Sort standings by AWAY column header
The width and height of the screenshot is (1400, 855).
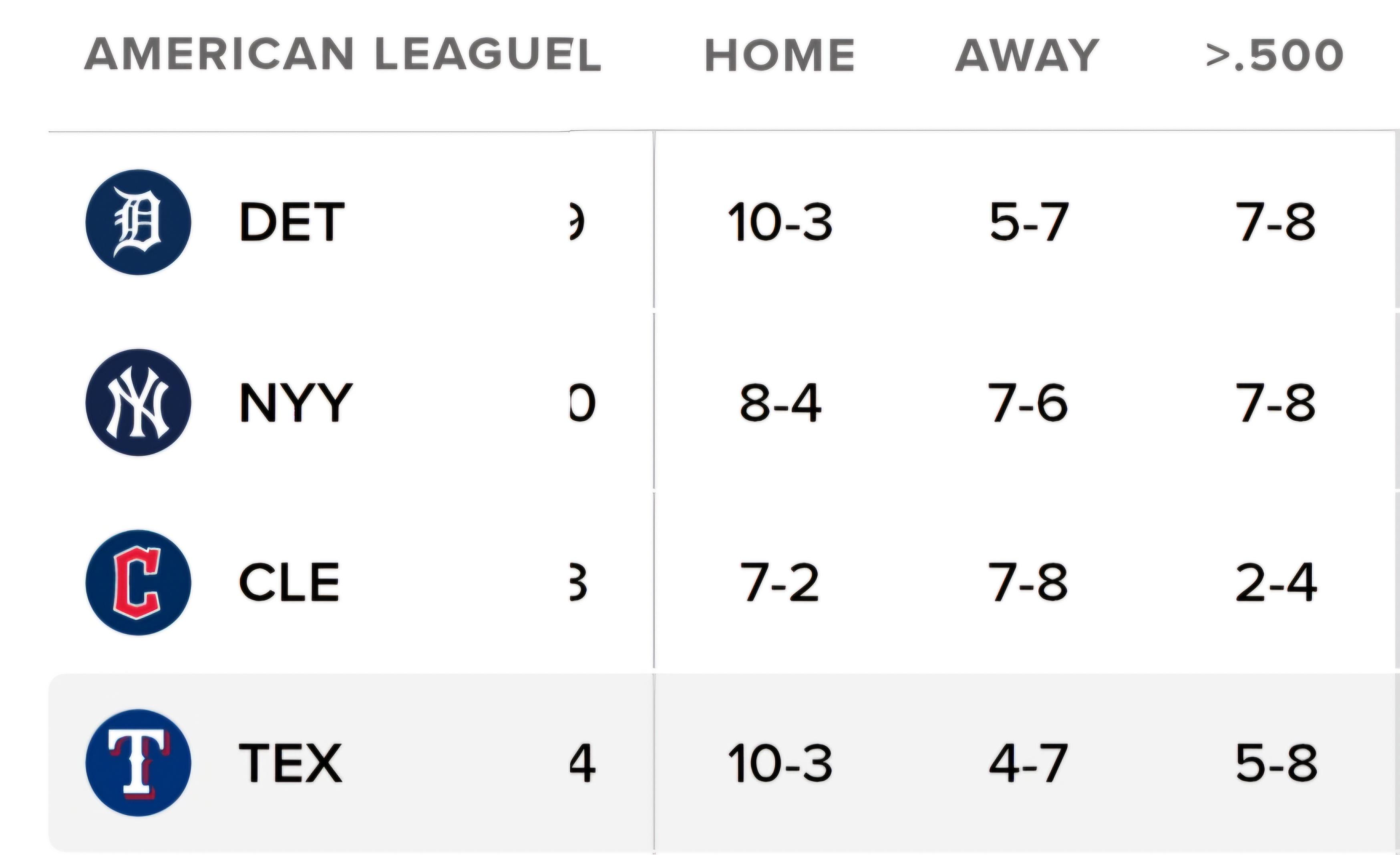click(1027, 55)
